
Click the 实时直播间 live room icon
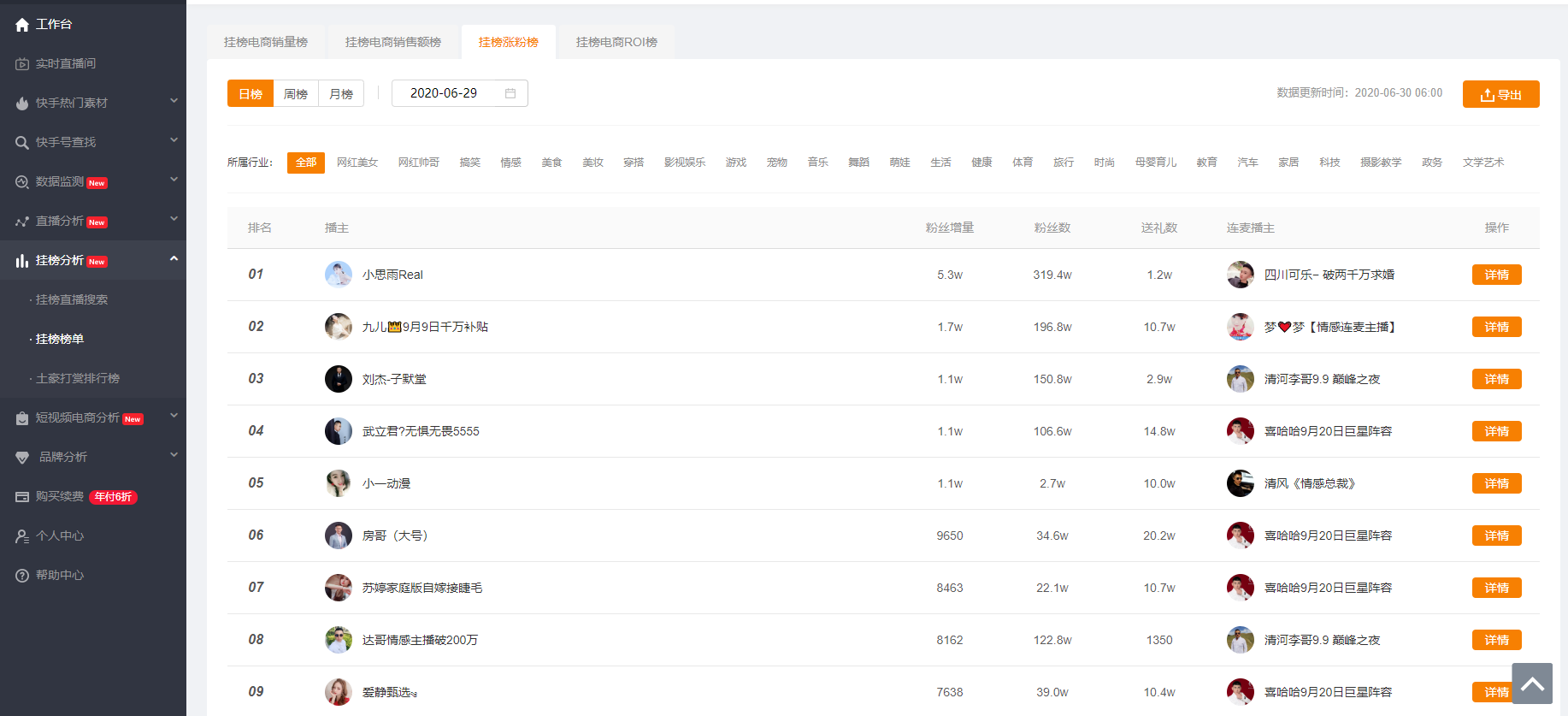pyautogui.click(x=22, y=64)
